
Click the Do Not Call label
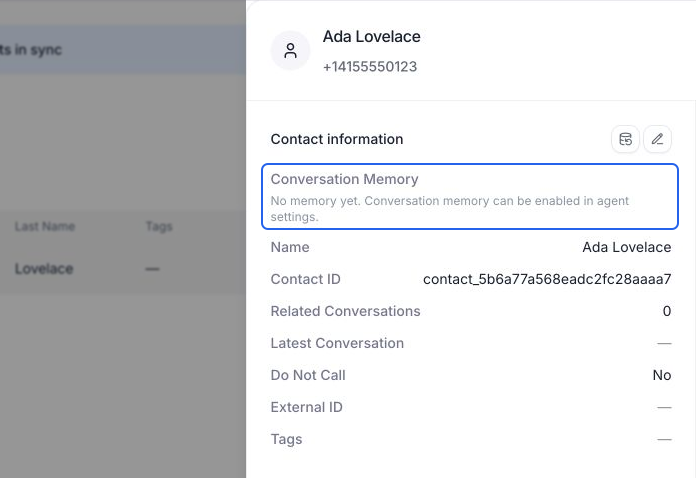(308, 375)
